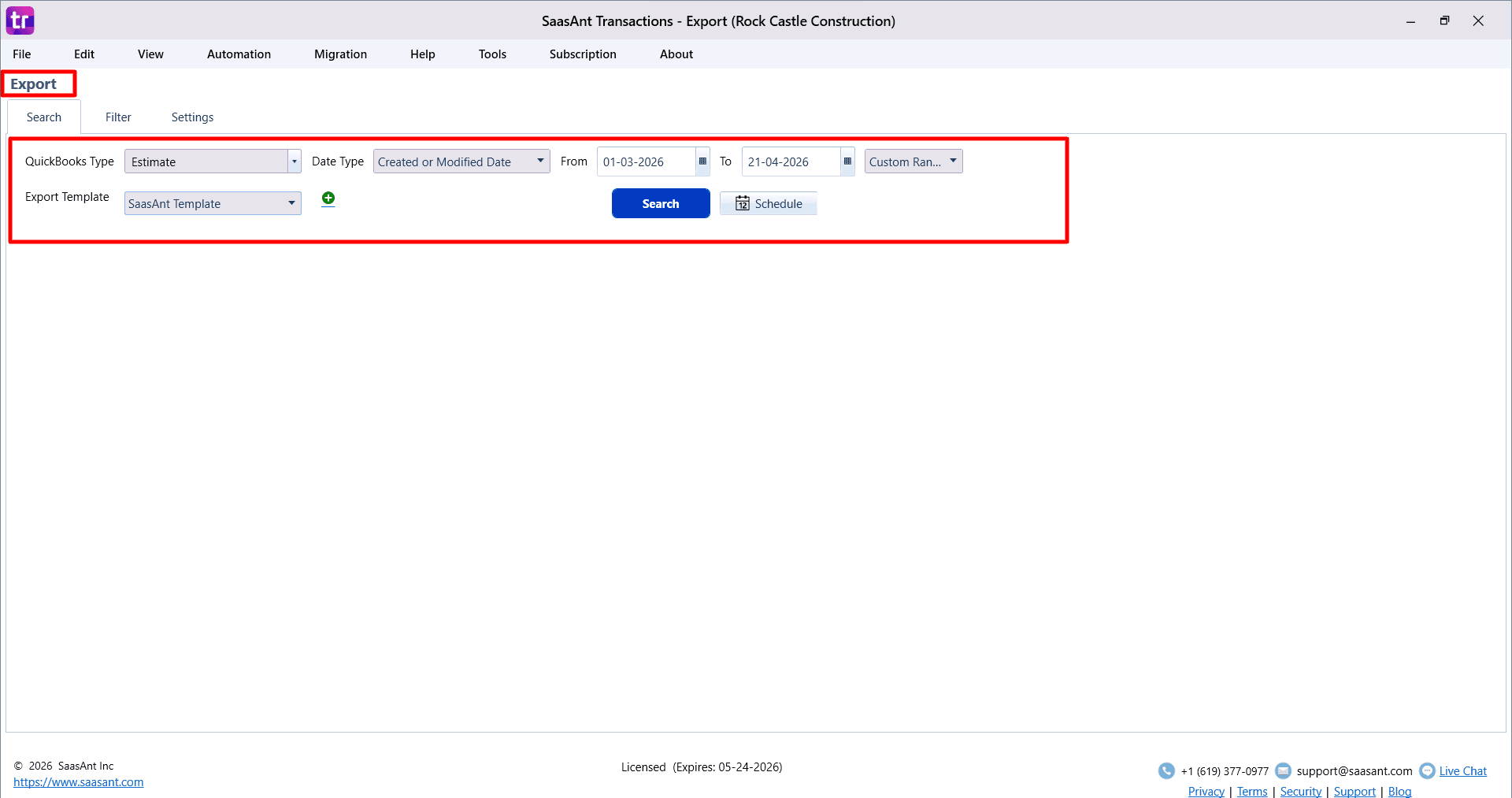Screen dimensions: 1512x798
Task: Restore down the application window
Action: click(x=1444, y=21)
